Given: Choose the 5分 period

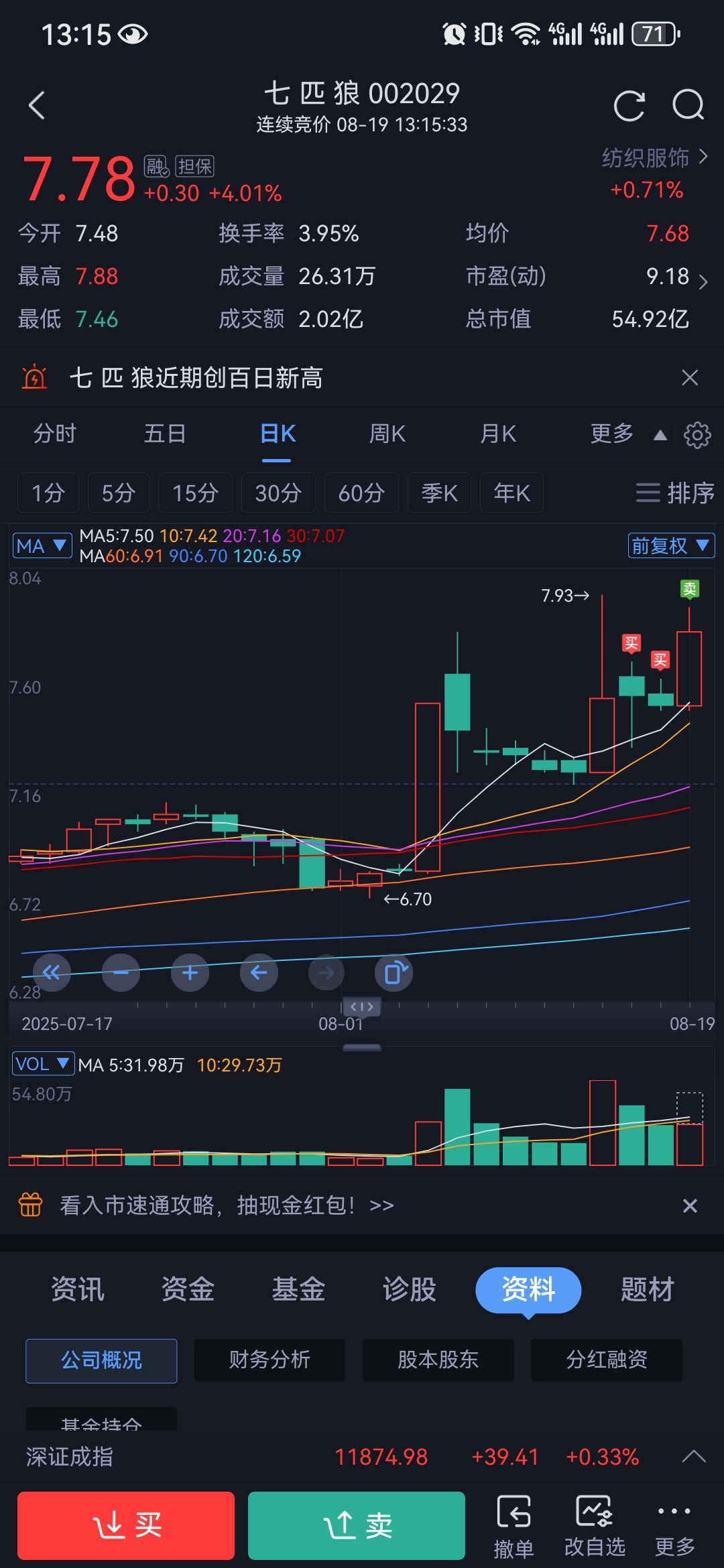Looking at the screenshot, I should click(119, 493).
